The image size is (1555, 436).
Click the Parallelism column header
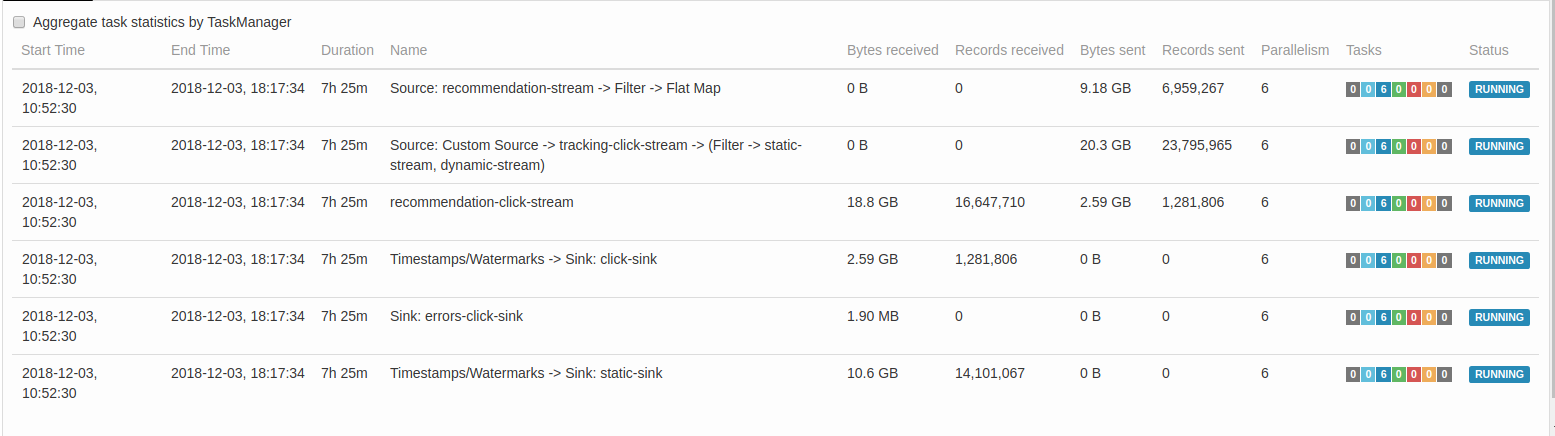point(1295,50)
